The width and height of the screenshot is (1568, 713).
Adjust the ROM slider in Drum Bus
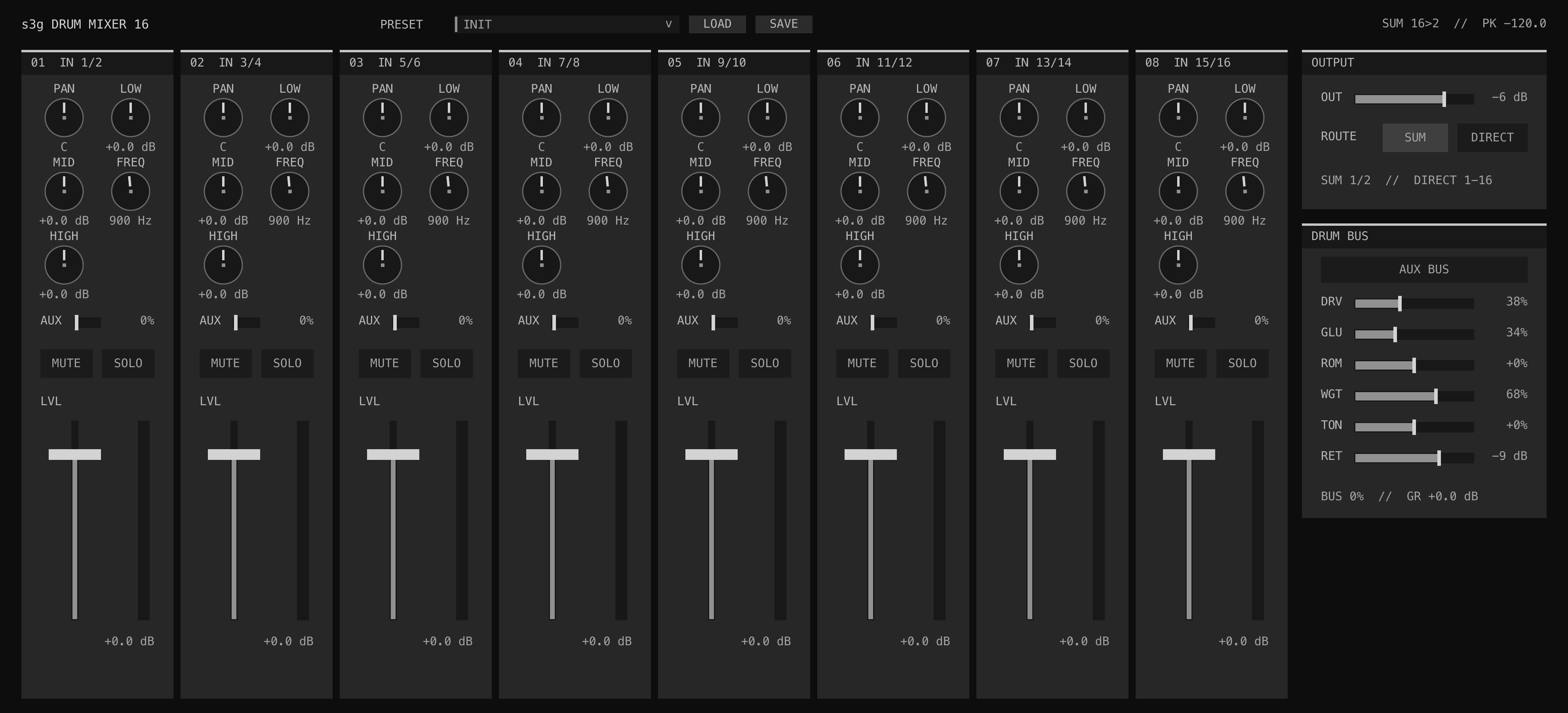(x=1414, y=365)
